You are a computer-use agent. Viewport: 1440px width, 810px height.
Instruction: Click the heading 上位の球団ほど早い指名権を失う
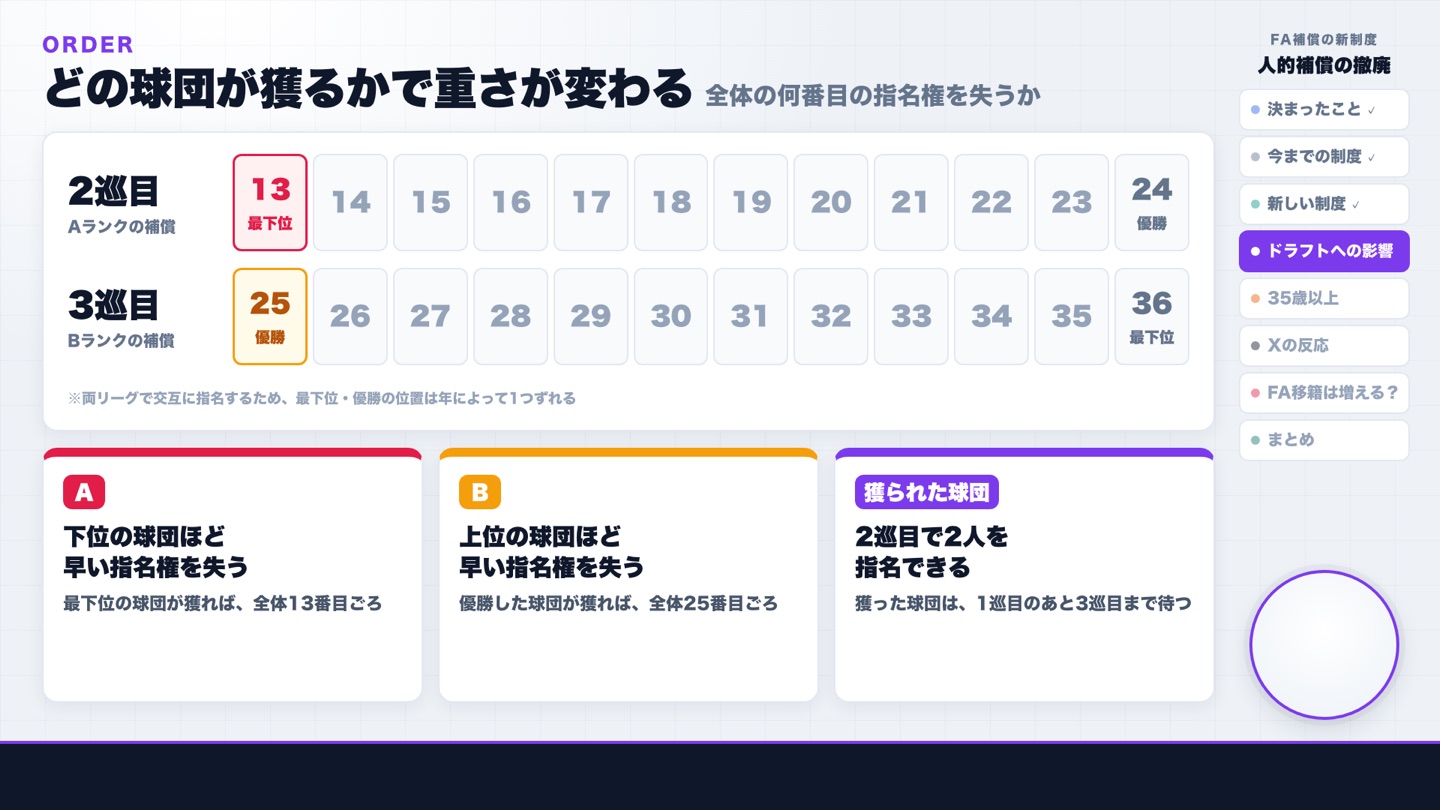coord(552,552)
